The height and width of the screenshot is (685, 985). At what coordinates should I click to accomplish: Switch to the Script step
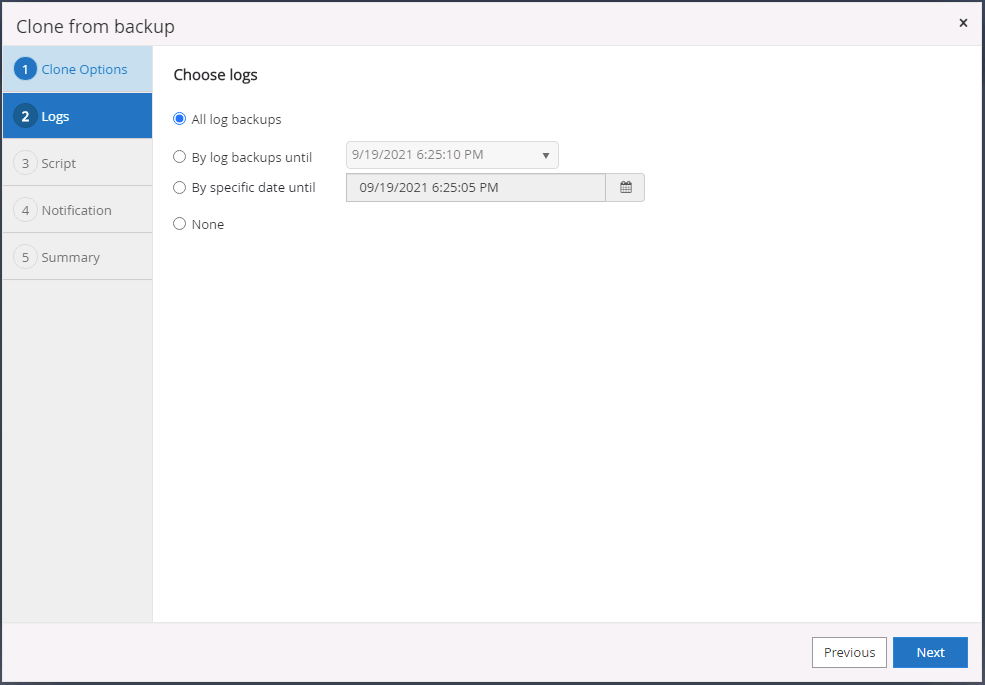point(59,164)
